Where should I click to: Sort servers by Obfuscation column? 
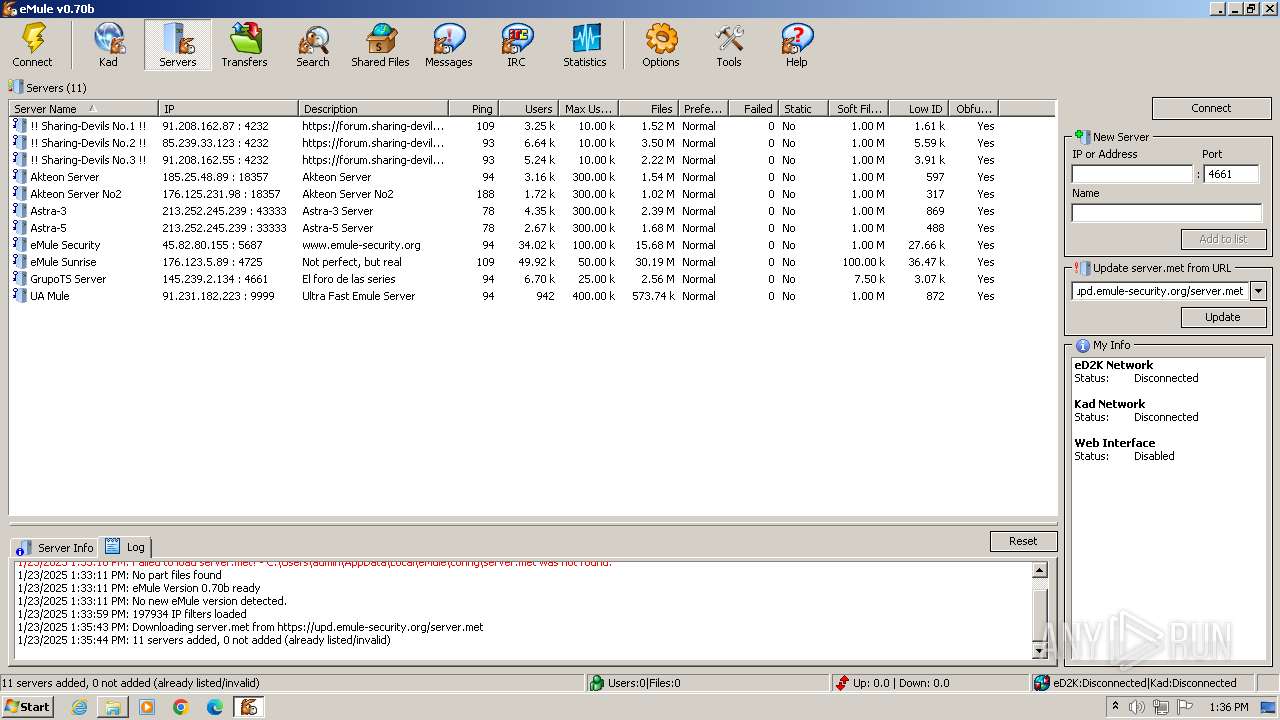coord(973,108)
